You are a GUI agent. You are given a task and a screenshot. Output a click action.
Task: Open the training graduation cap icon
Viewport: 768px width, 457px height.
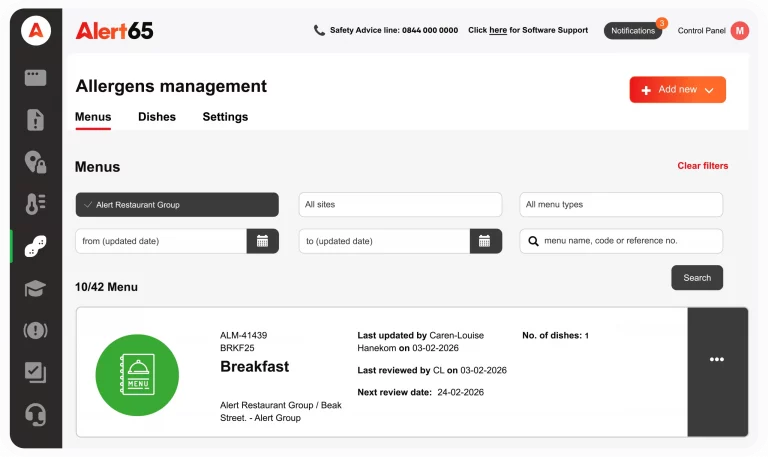click(36, 289)
